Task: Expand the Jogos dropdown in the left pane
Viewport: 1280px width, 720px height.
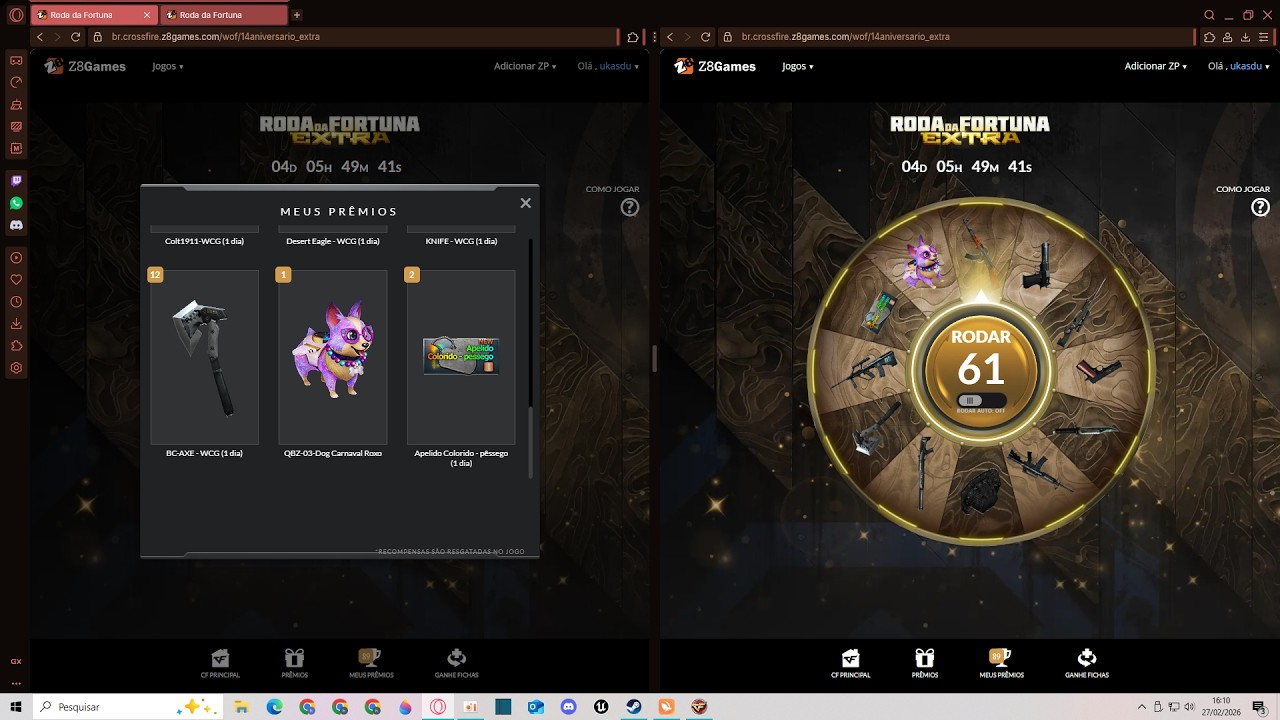Action: (x=167, y=66)
